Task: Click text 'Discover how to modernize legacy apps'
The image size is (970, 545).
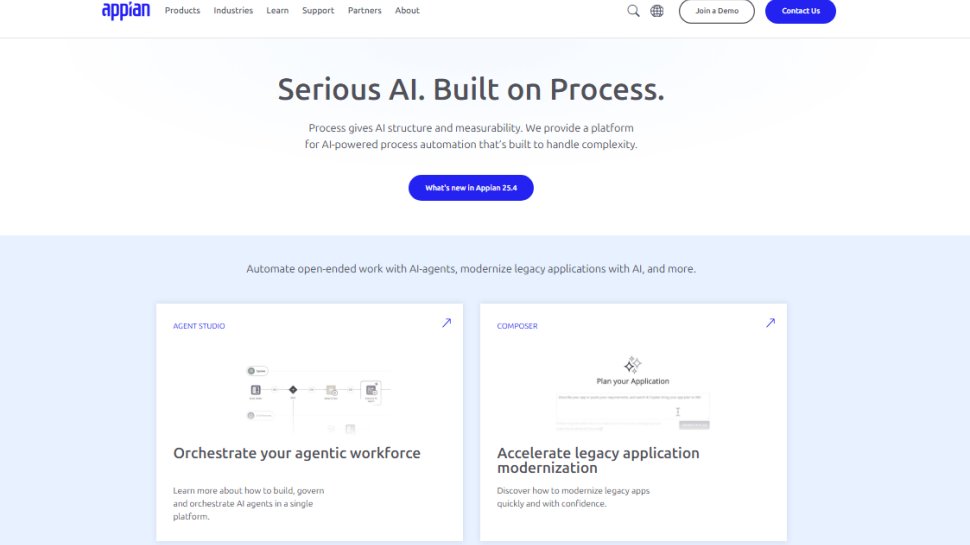Action: [x=573, y=491]
